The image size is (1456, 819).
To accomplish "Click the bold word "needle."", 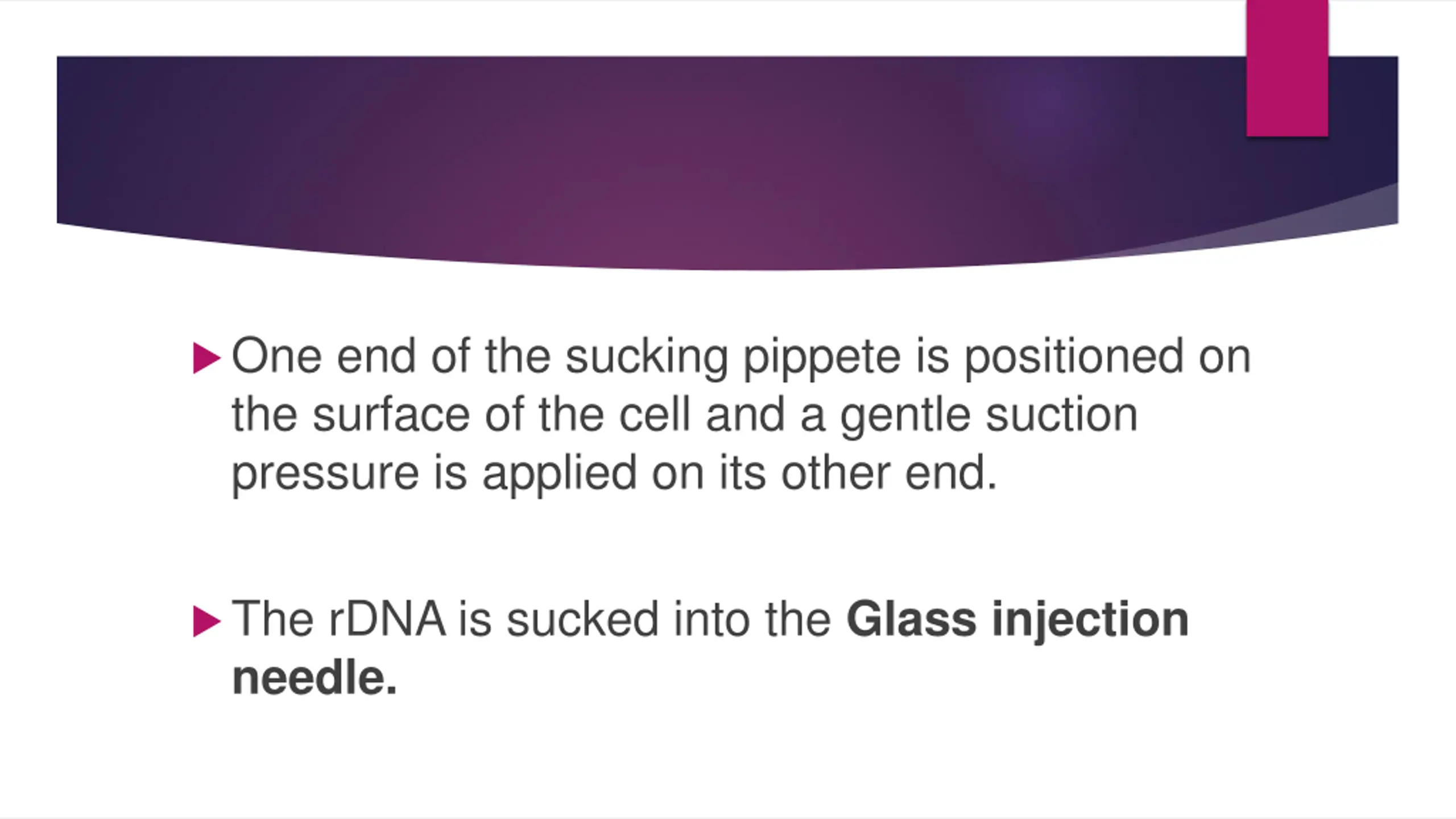I will pos(315,678).
